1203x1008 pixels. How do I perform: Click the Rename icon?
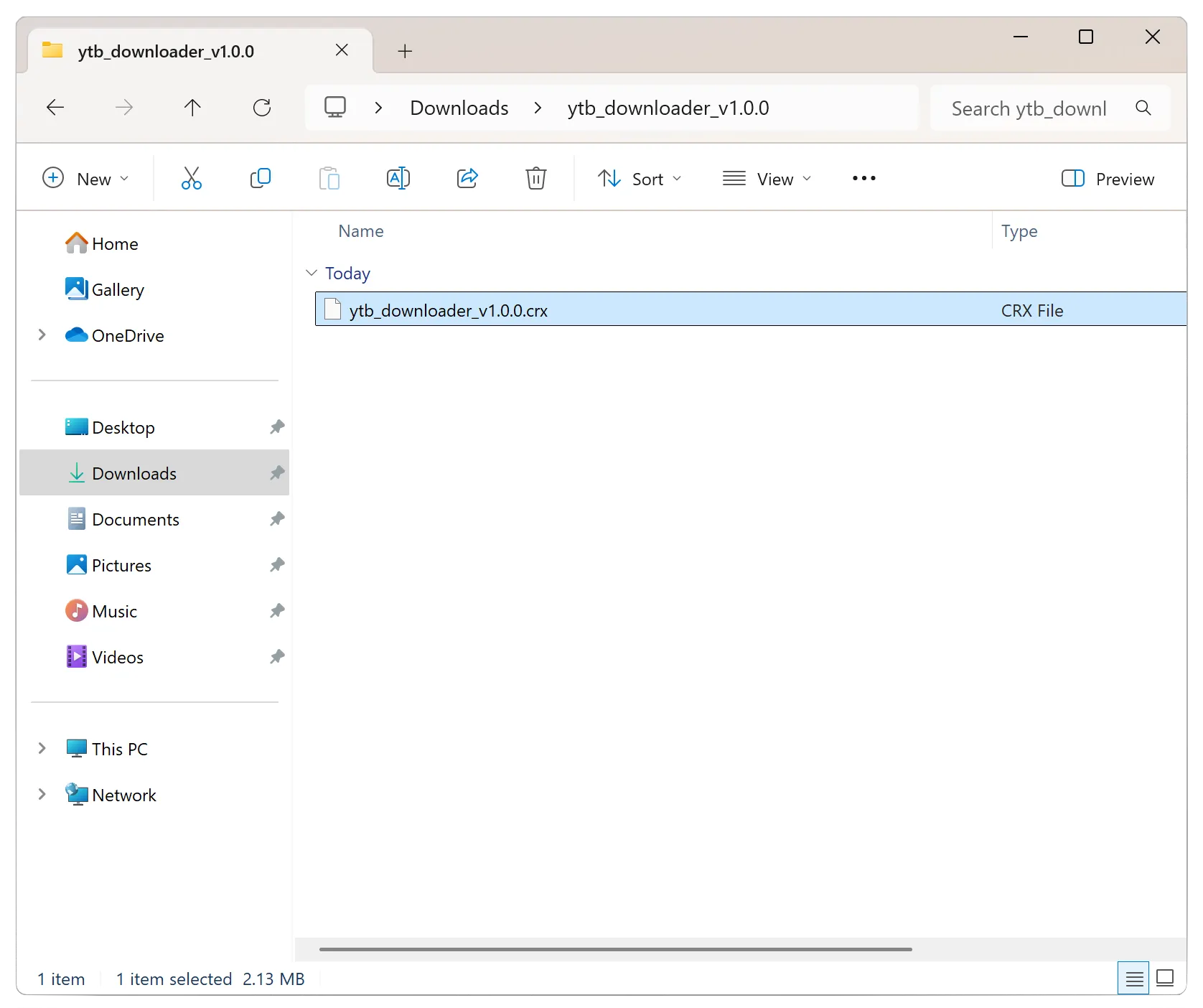point(398,178)
